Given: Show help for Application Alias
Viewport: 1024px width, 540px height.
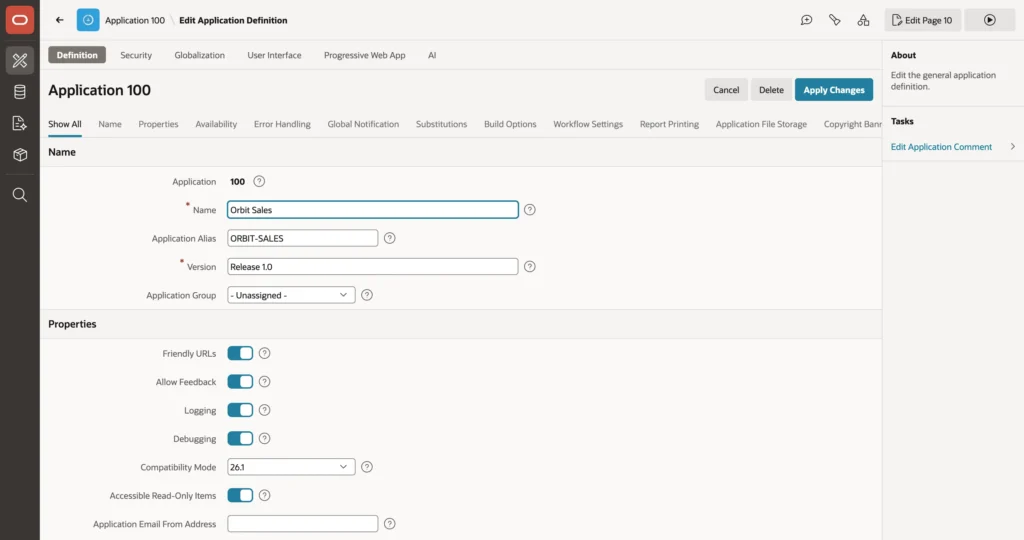Looking at the screenshot, I should pyautogui.click(x=390, y=238).
